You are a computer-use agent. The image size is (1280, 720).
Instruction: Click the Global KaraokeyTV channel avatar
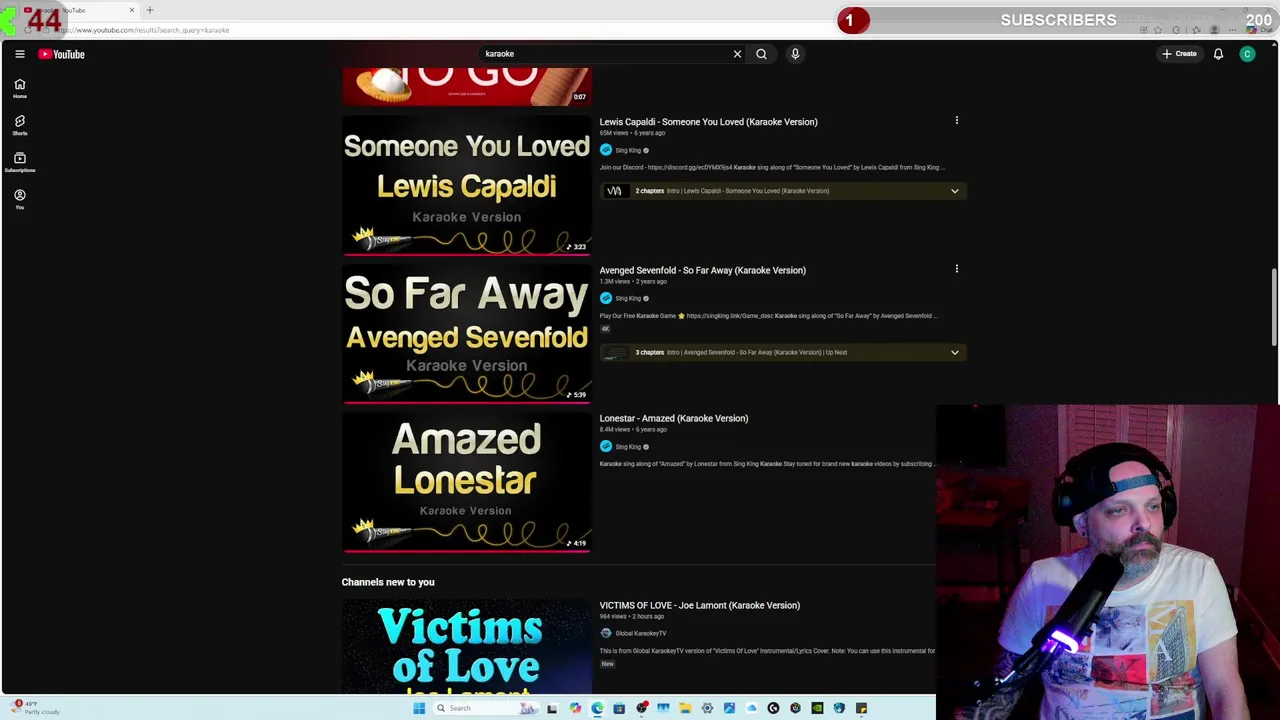[605, 633]
